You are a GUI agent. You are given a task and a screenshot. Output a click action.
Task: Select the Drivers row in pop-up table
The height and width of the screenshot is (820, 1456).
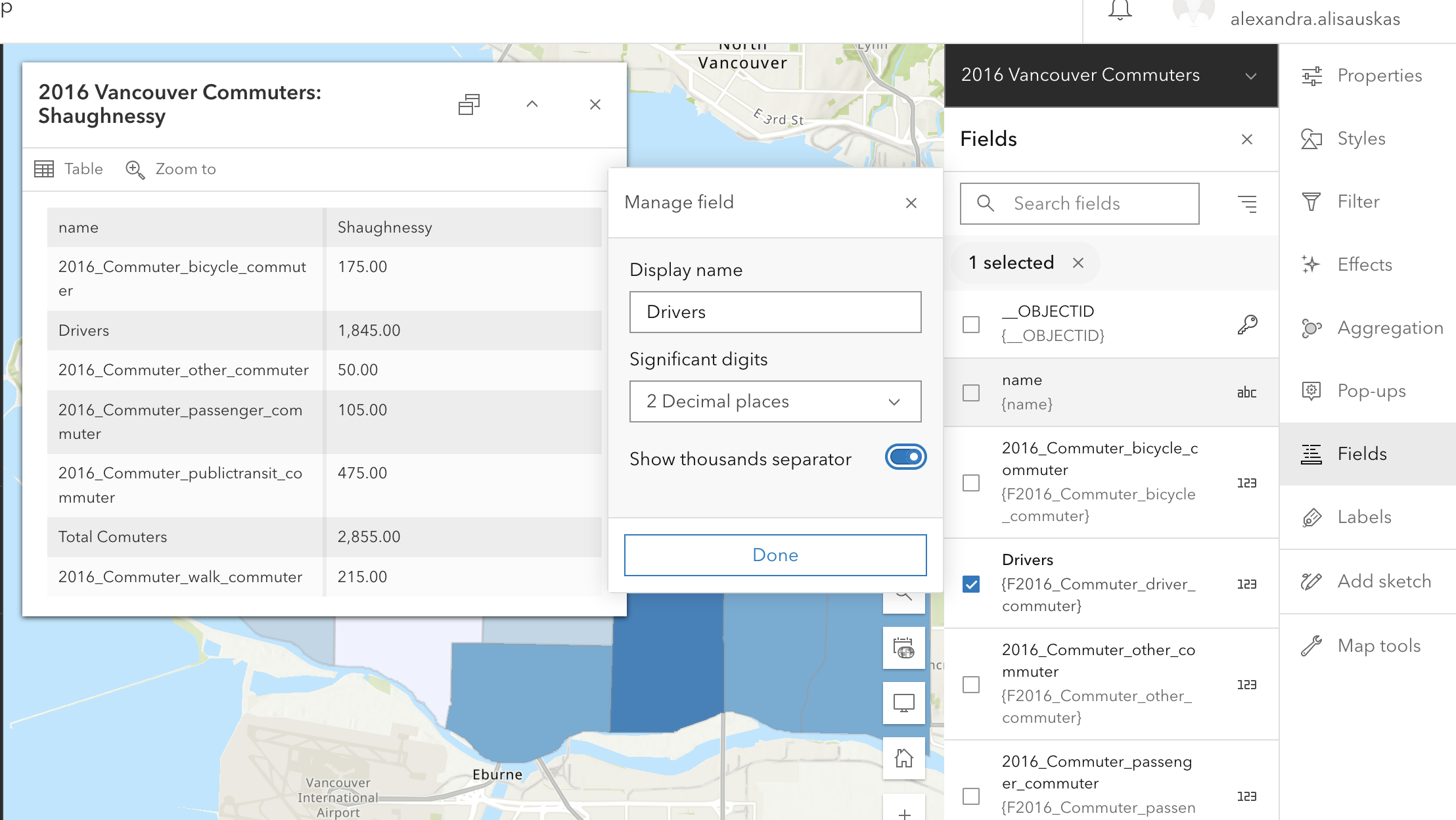pyautogui.click(x=325, y=330)
